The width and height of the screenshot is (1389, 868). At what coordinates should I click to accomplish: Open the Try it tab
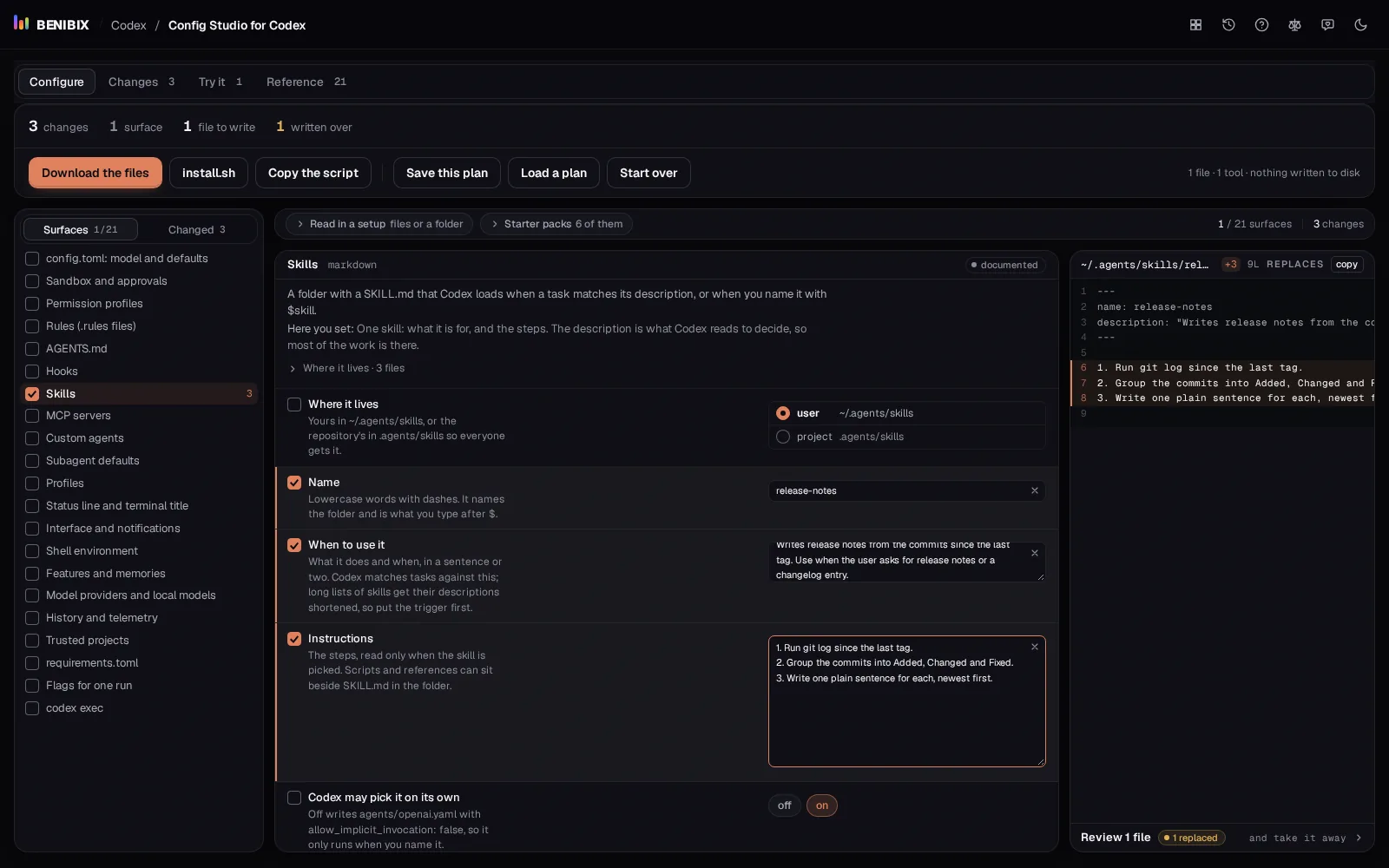click(221, 82)
